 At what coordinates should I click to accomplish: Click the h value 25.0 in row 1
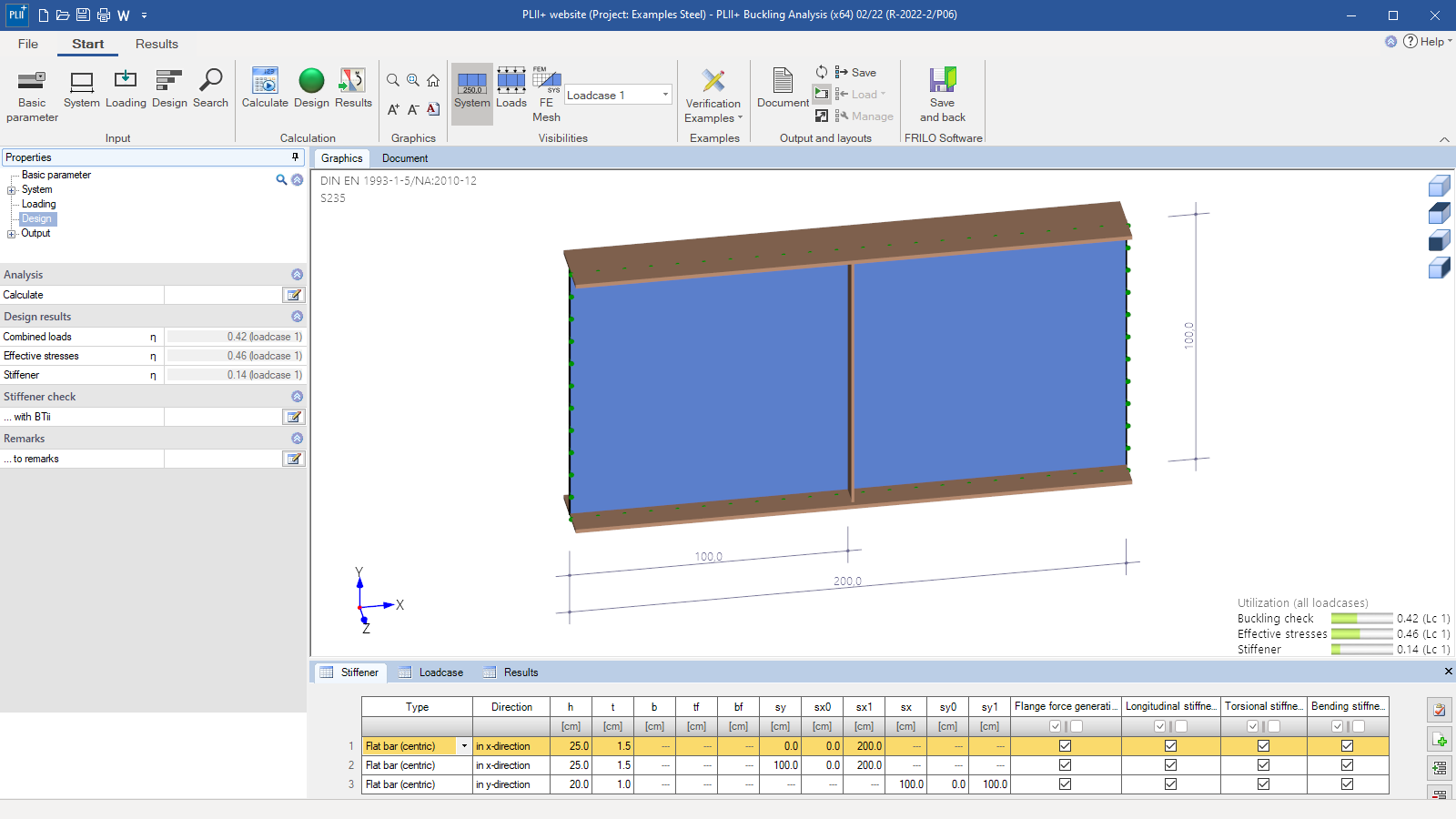tap(571, 746)
